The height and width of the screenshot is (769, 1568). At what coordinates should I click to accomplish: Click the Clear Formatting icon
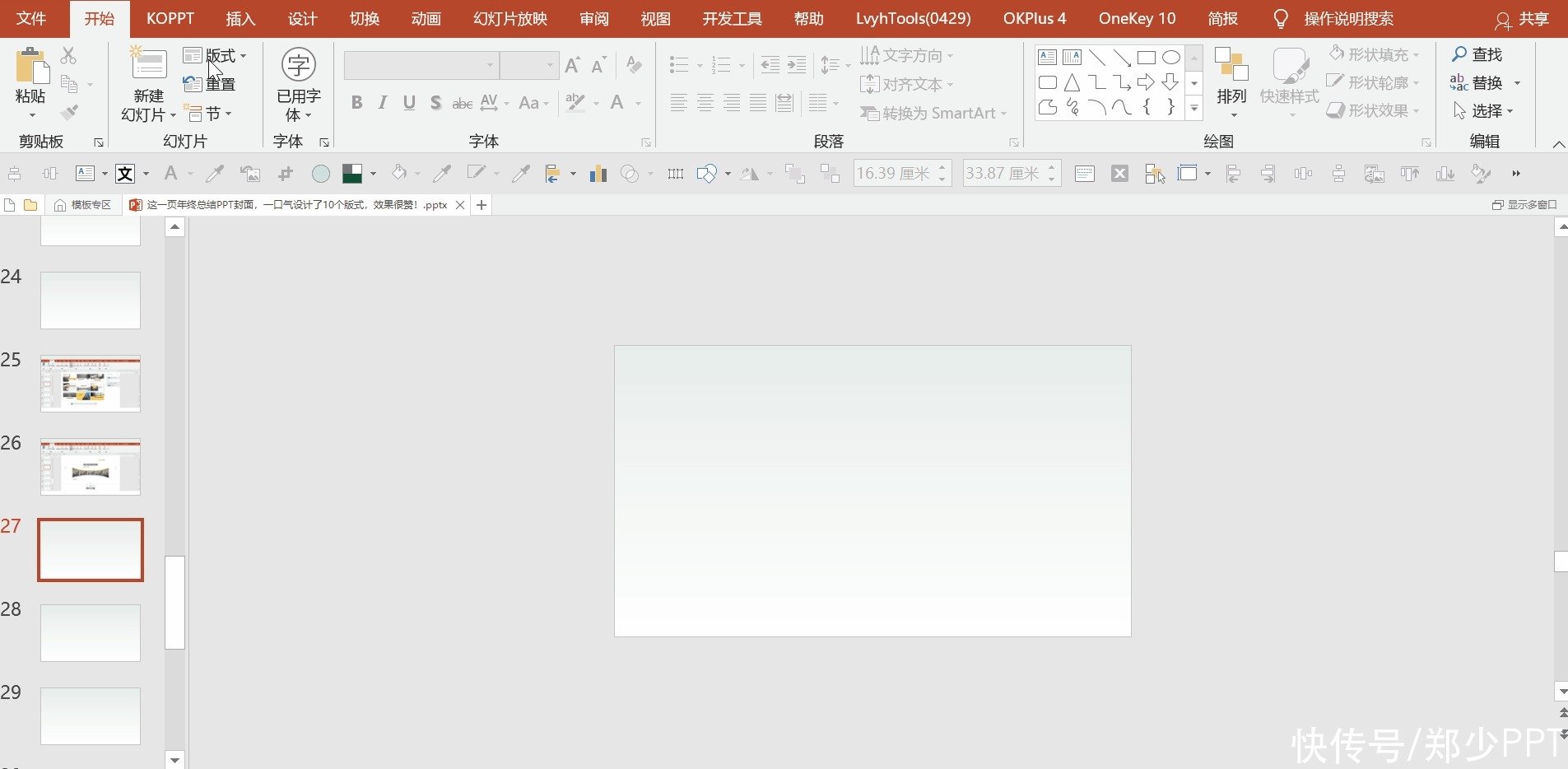click(634, 64)
